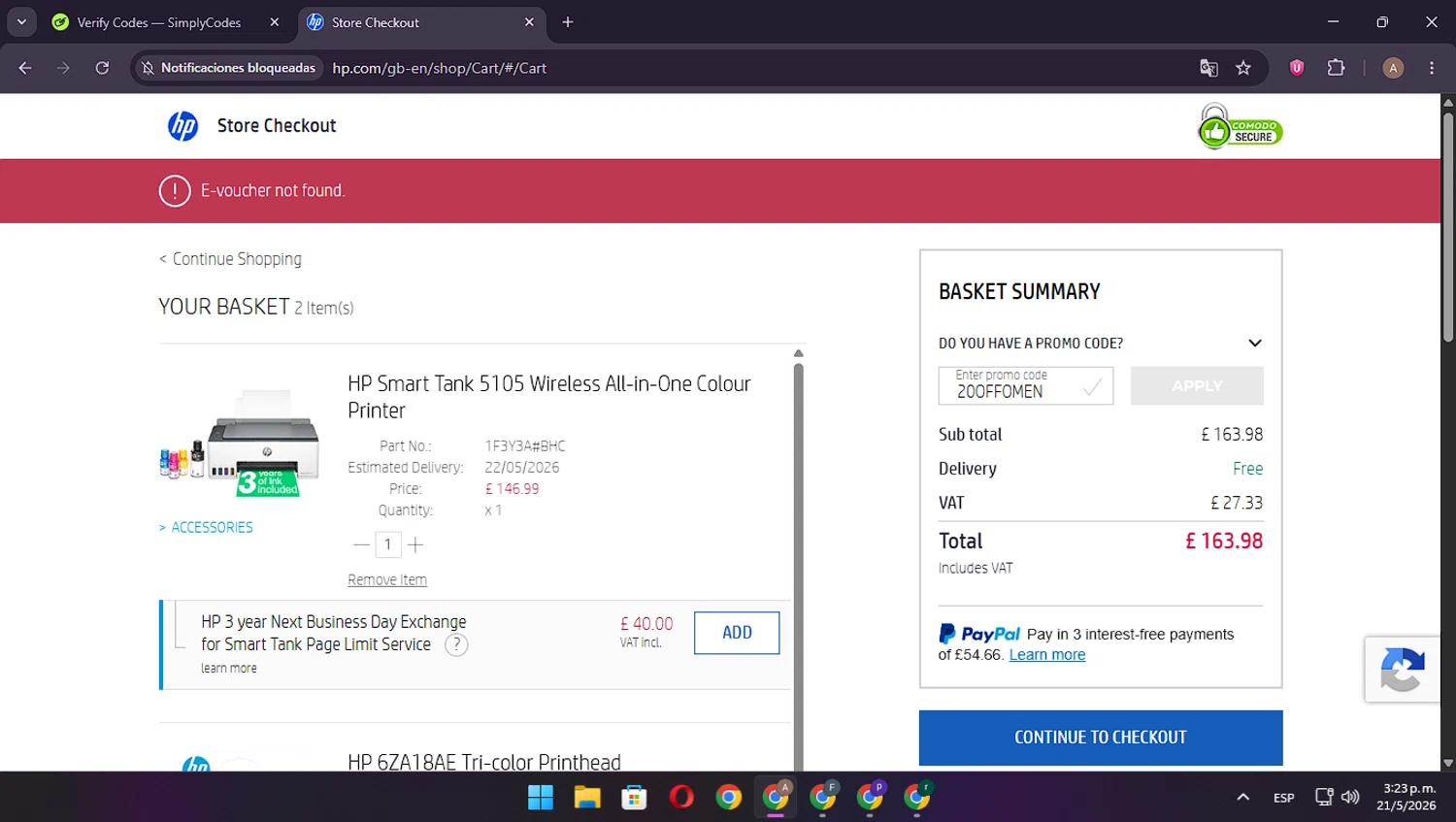Image resolution: width=1456 pixels, height=822 pixels.
Task: Open the translate page icon in the address bar
Action: tap(1208, 68)
